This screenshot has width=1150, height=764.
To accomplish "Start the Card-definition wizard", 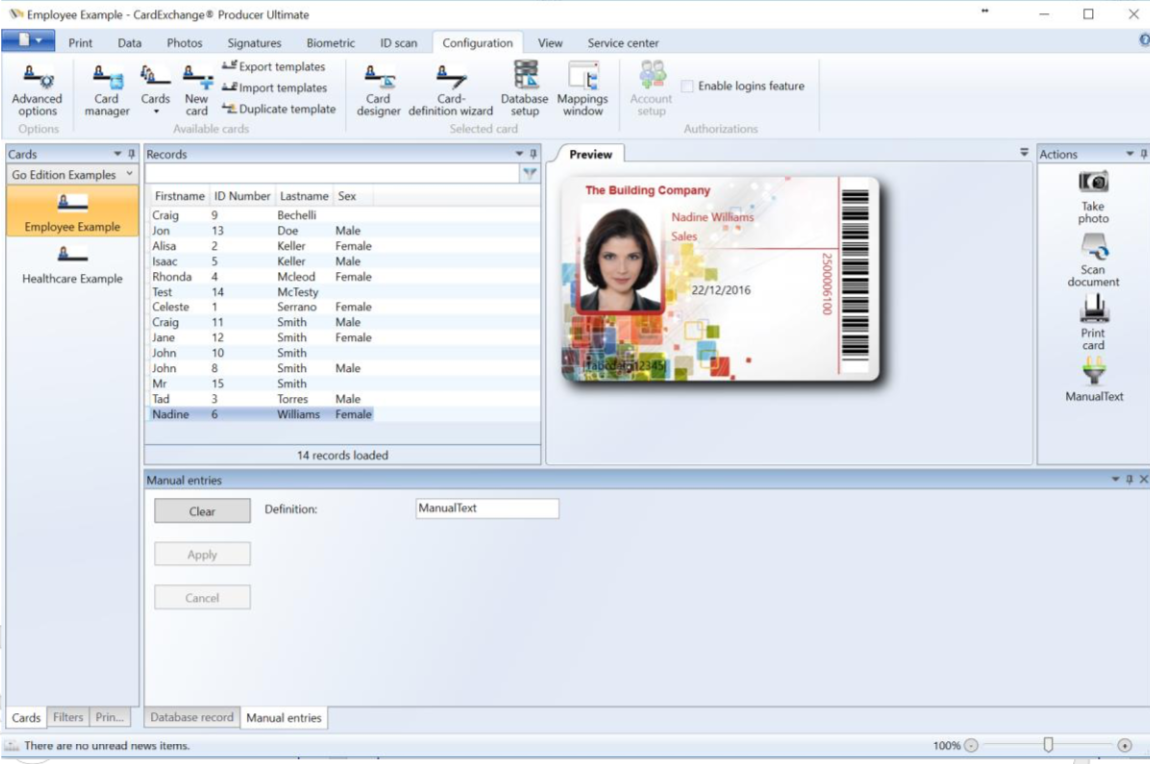I will (450, 90).
